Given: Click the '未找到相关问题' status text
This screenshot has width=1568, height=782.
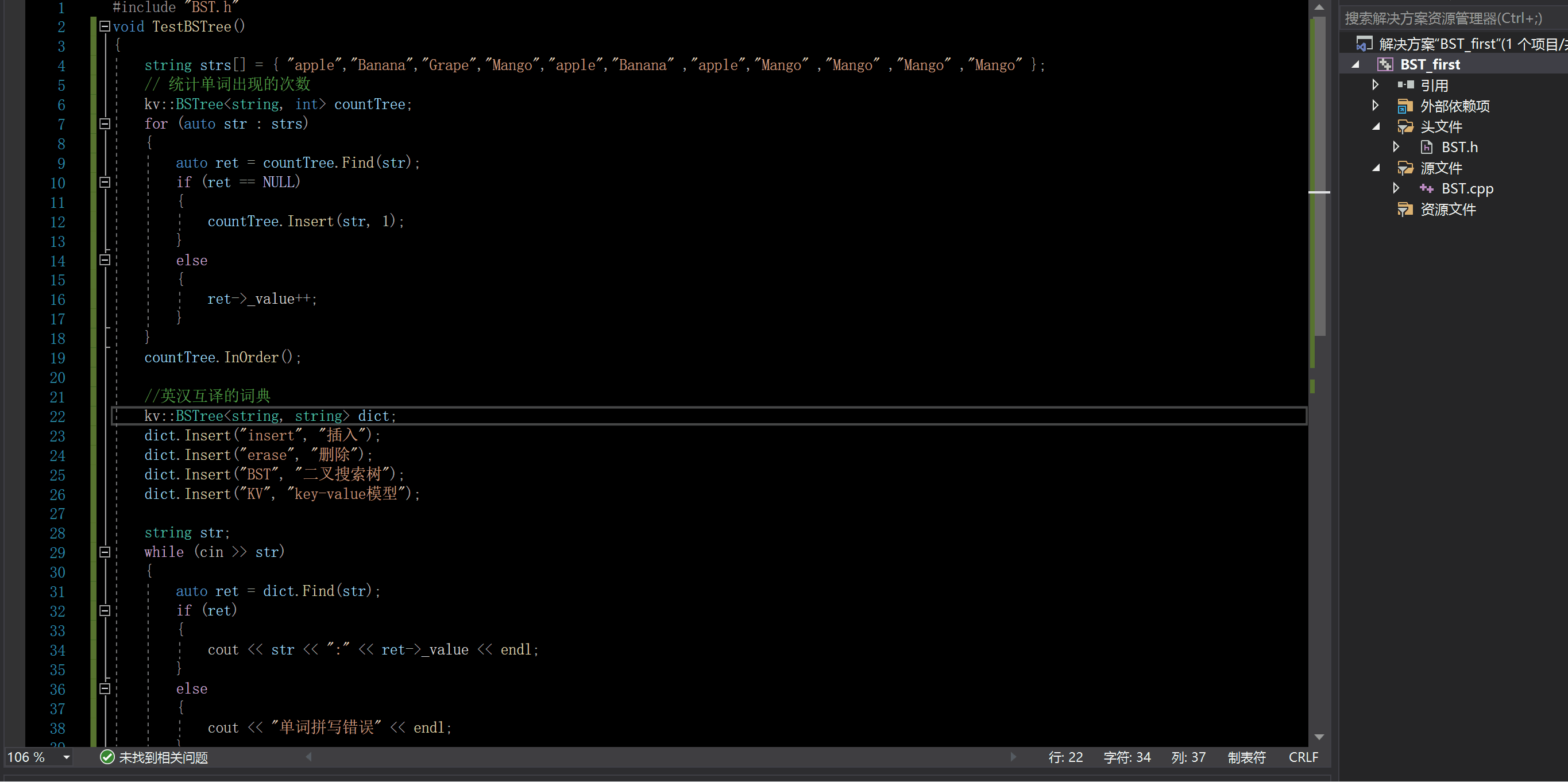Looking at the screenshot, I should click(x=163, y=757).
